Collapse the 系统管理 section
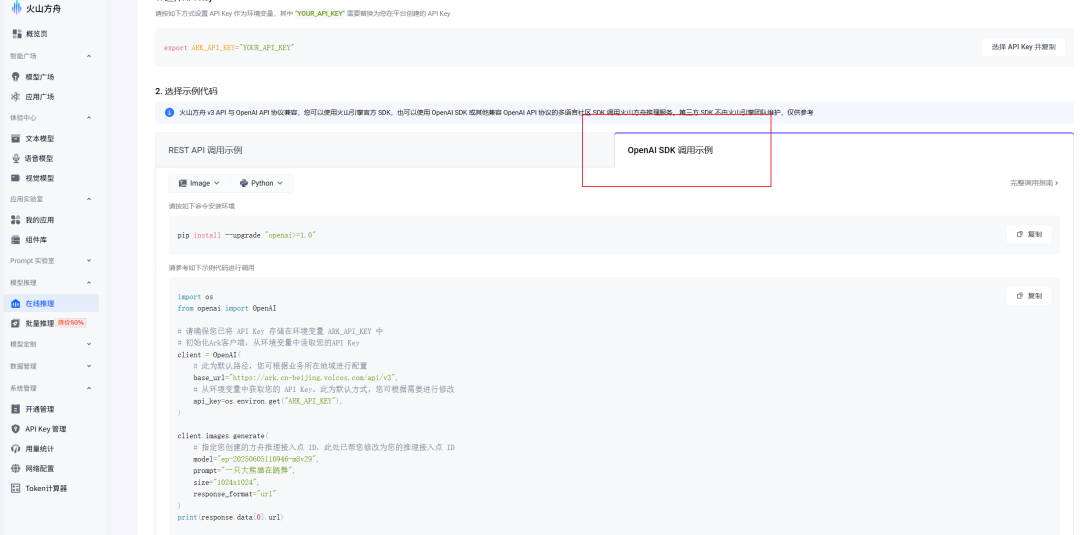The width and height of the screenshot is (1080, 535). [89, 388]
